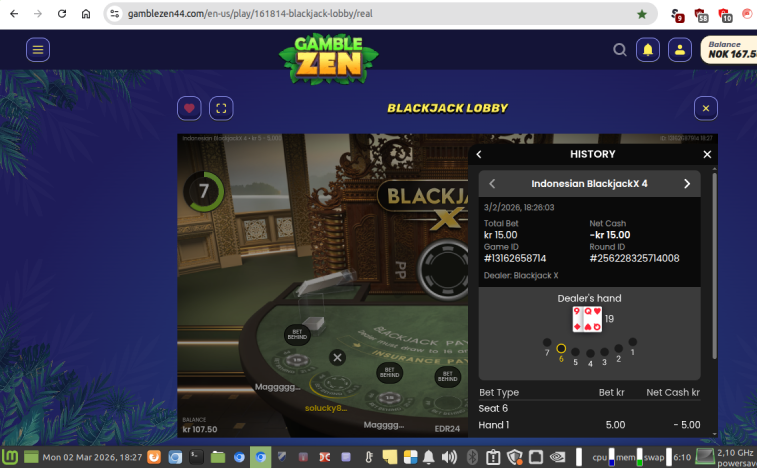This screenshot has height=469, width=757.
Task: Add game to favorites with heart icon
Action: (x=189, y=108)
